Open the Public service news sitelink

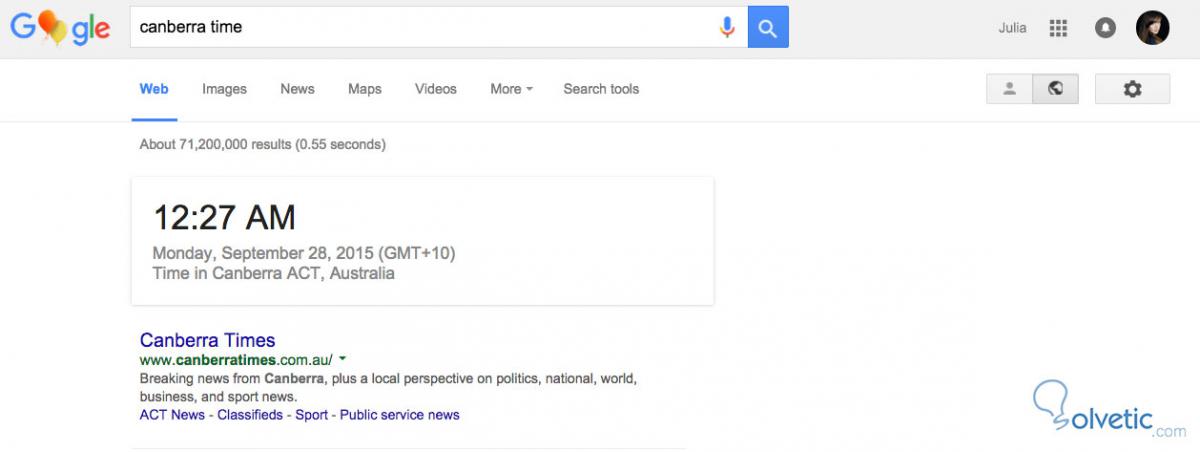coord(399,415)
